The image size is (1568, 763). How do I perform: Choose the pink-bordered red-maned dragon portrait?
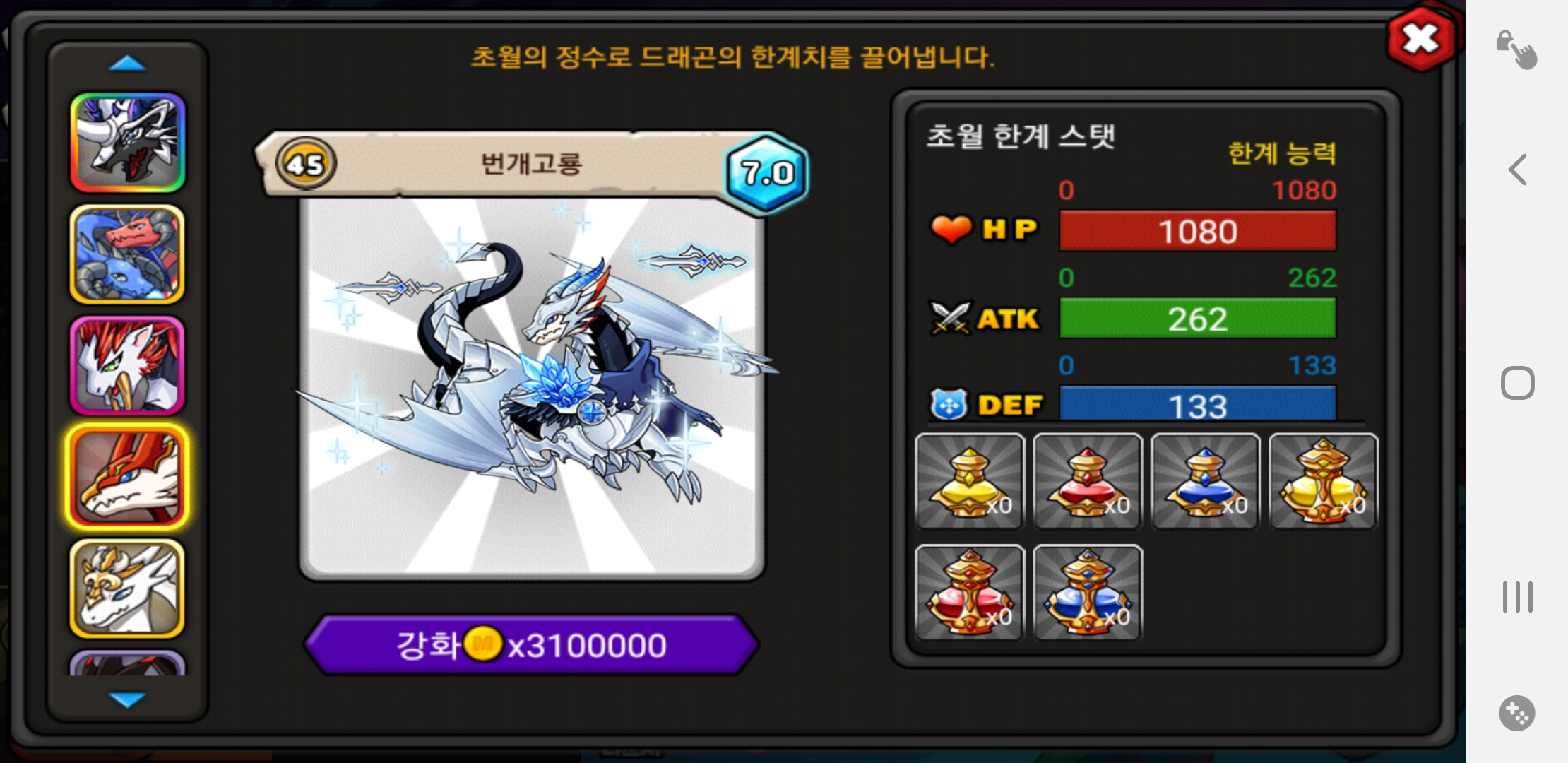point(128,366)
